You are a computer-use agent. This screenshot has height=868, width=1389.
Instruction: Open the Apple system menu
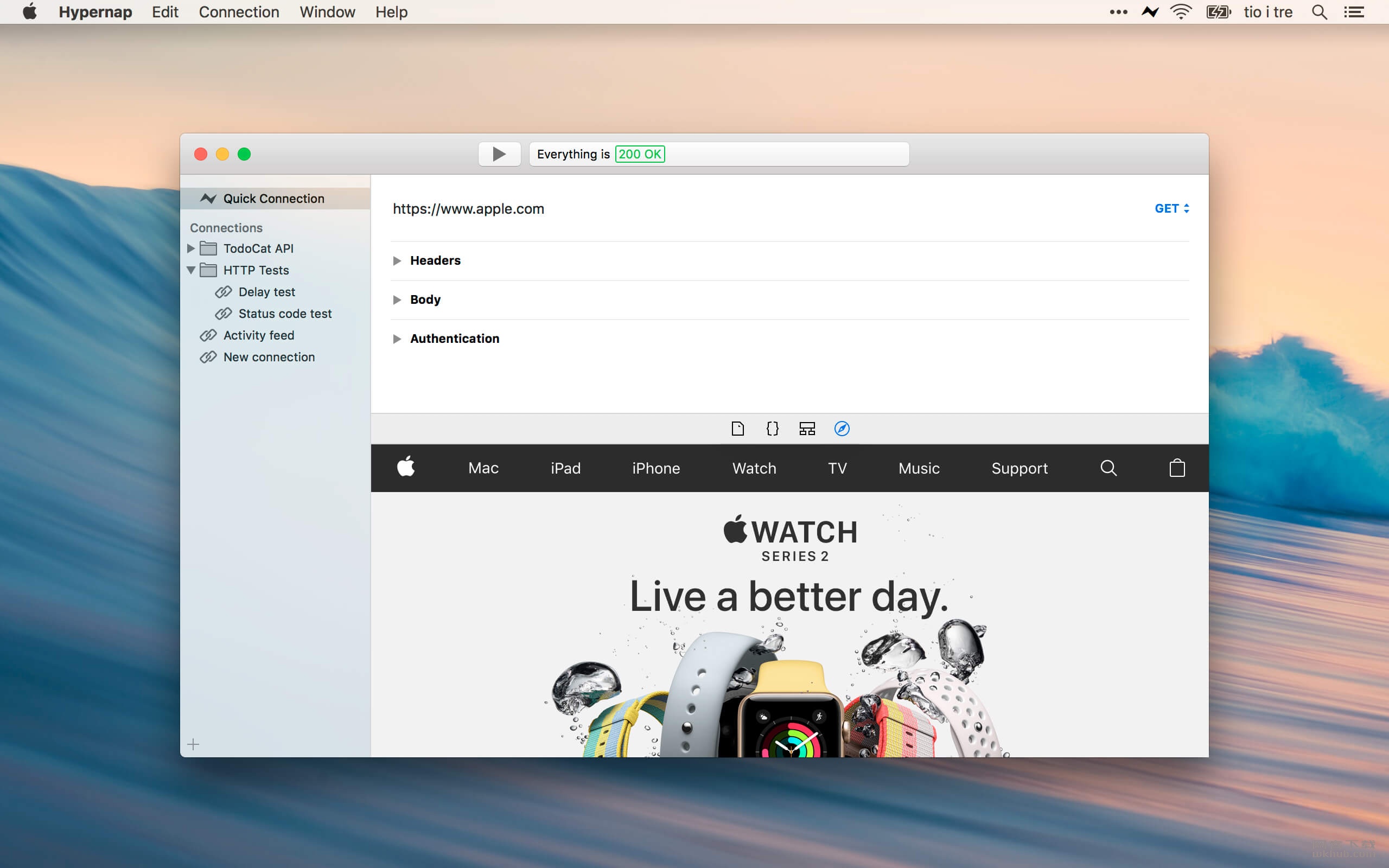[x=30, y=11]
